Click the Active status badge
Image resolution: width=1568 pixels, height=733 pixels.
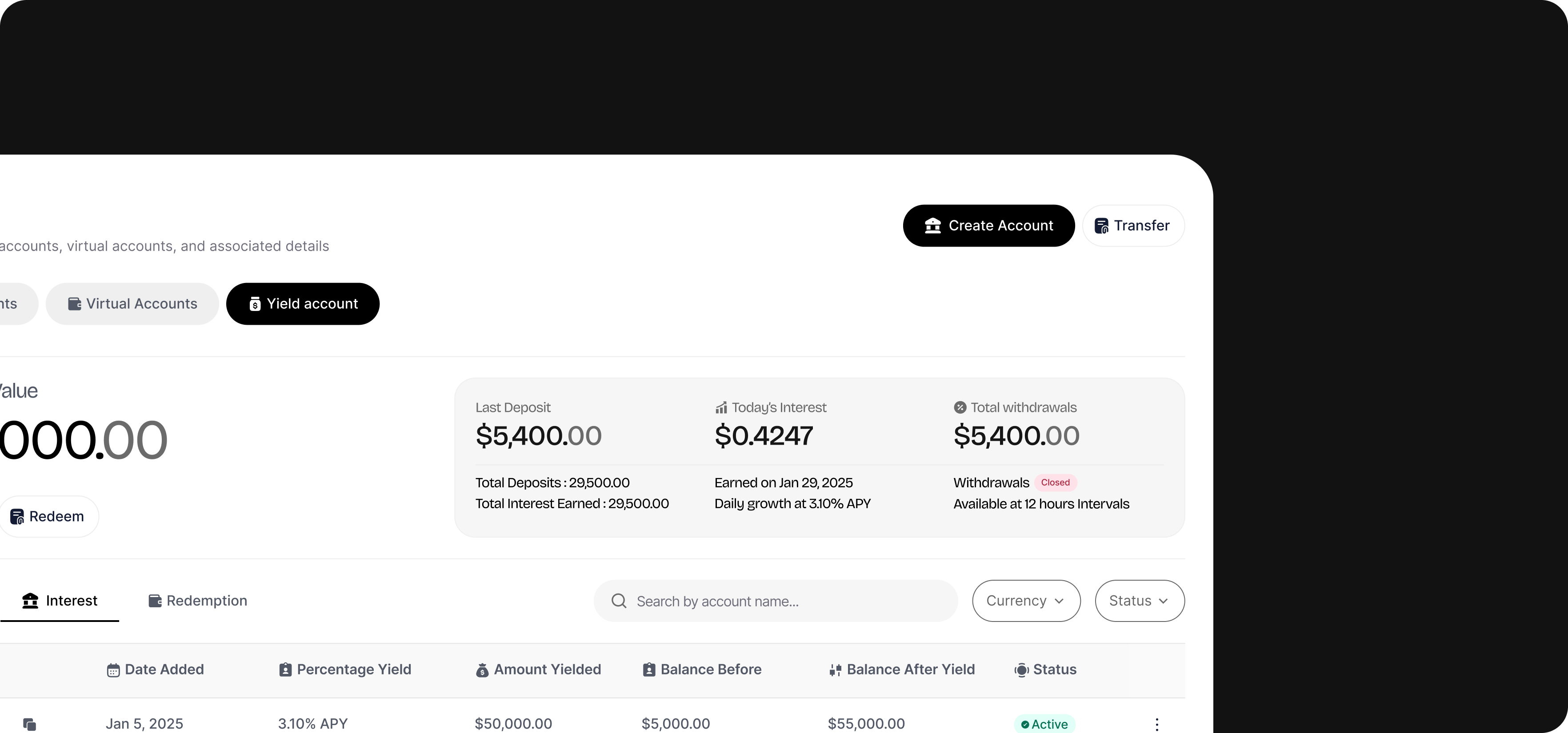coord(1044,724)
